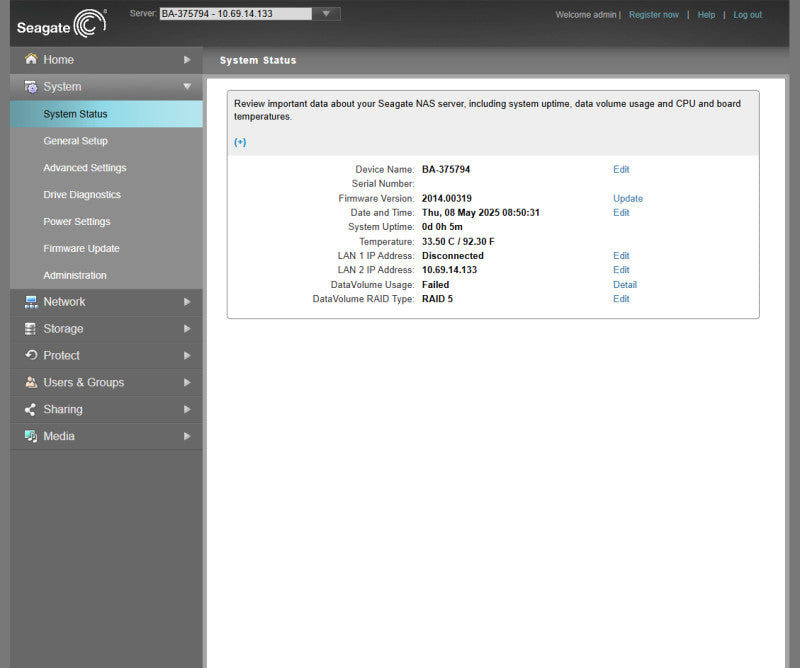The image size is (800, 668).
Task: Click the Storage drive icon
Action: tap(31, 329)
